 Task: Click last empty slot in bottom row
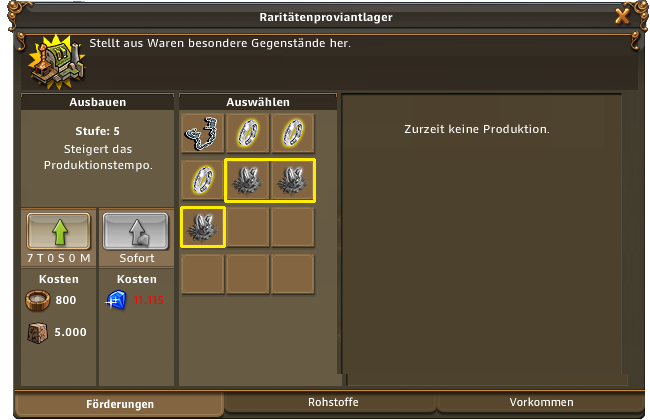pyautogui.click(x=293, y=274)
